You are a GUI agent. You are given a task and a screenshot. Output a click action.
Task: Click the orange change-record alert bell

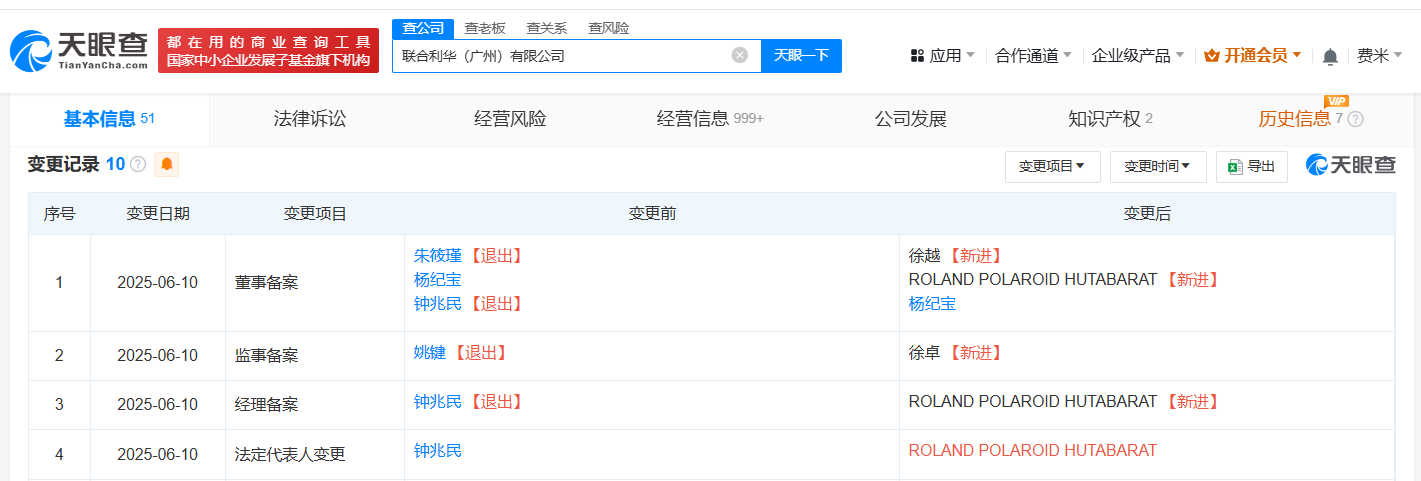point(166,164)
